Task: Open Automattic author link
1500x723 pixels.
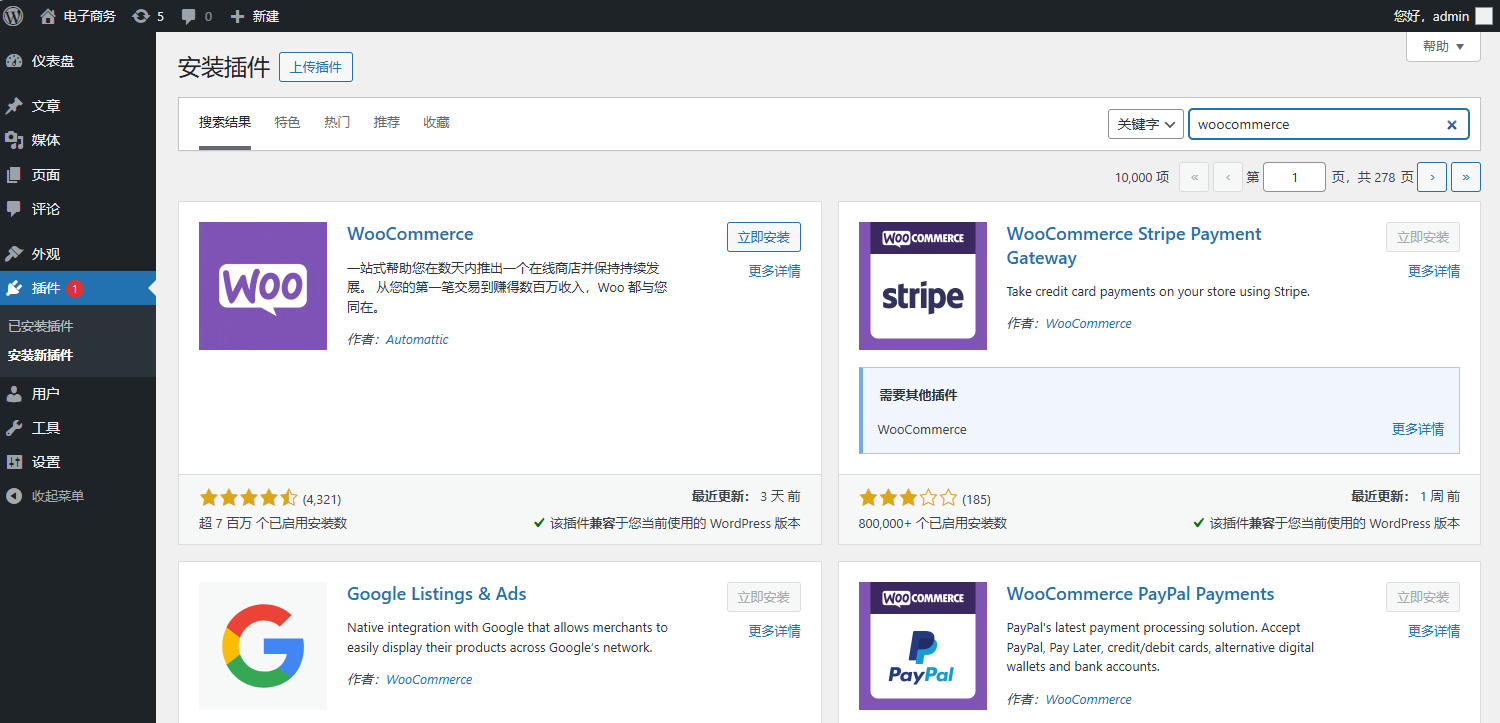Action: (417, 340)
